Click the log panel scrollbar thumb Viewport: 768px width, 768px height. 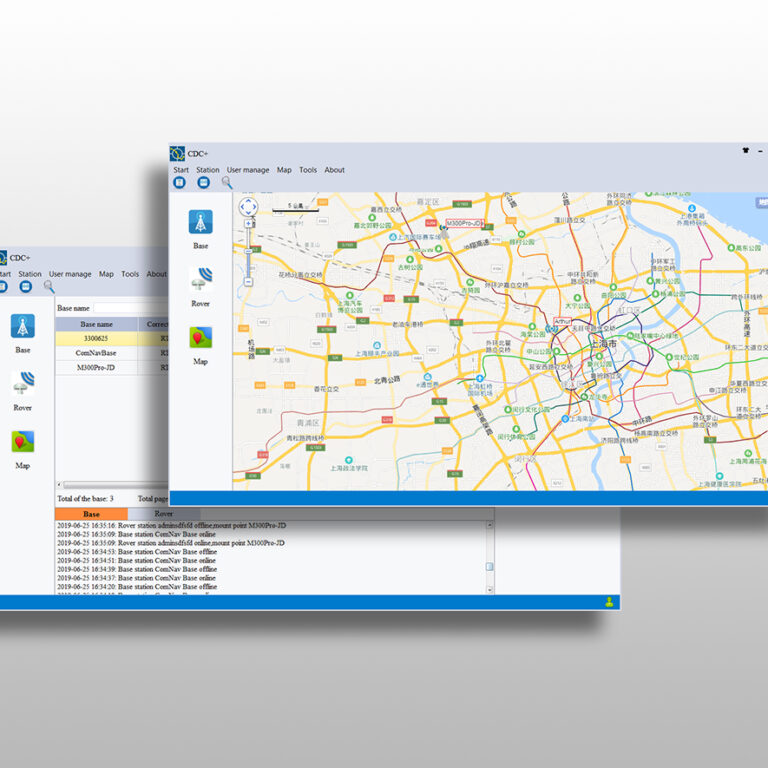click(x=489, y=567)
